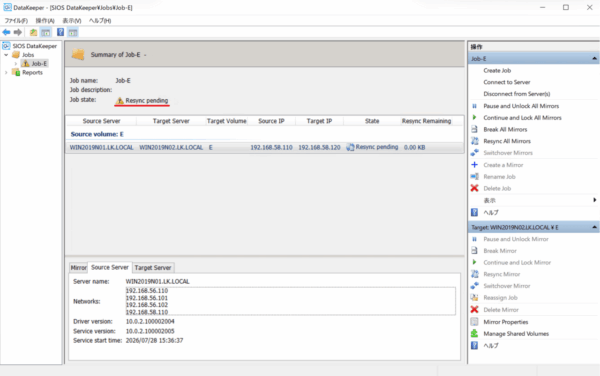Click the Target Server column header
This screenshot has width=600, height=376.
pyautogui.click(x=171, y=121)
